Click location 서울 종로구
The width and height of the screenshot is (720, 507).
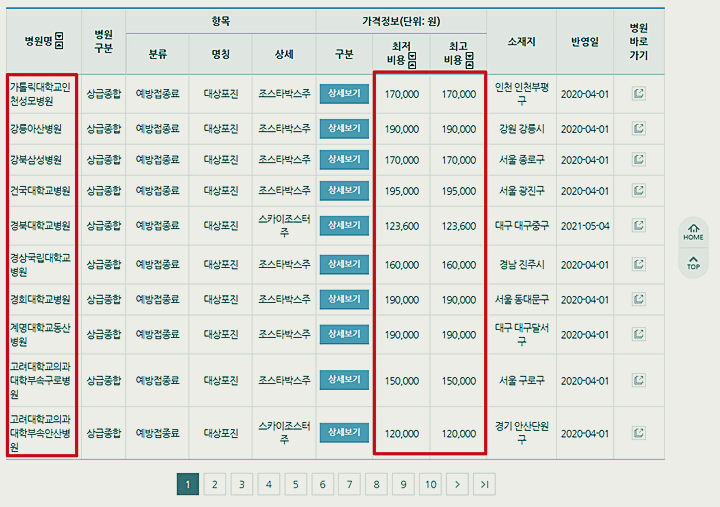click(522, 160)
